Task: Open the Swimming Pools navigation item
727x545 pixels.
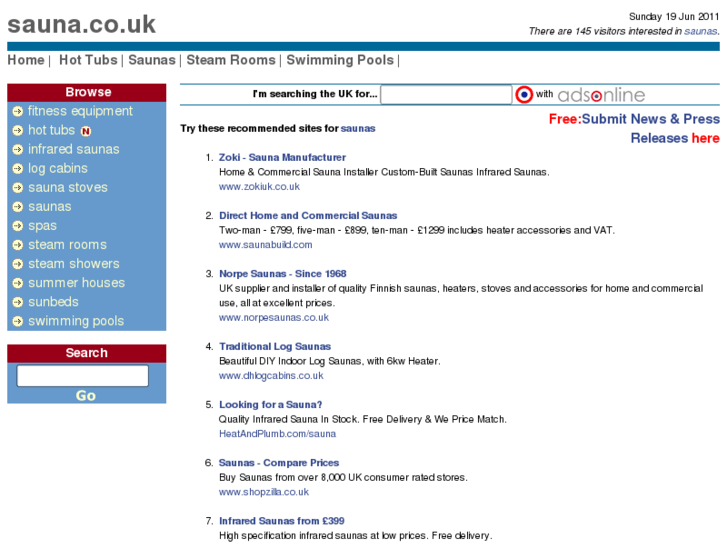Action: coord(340,60)
